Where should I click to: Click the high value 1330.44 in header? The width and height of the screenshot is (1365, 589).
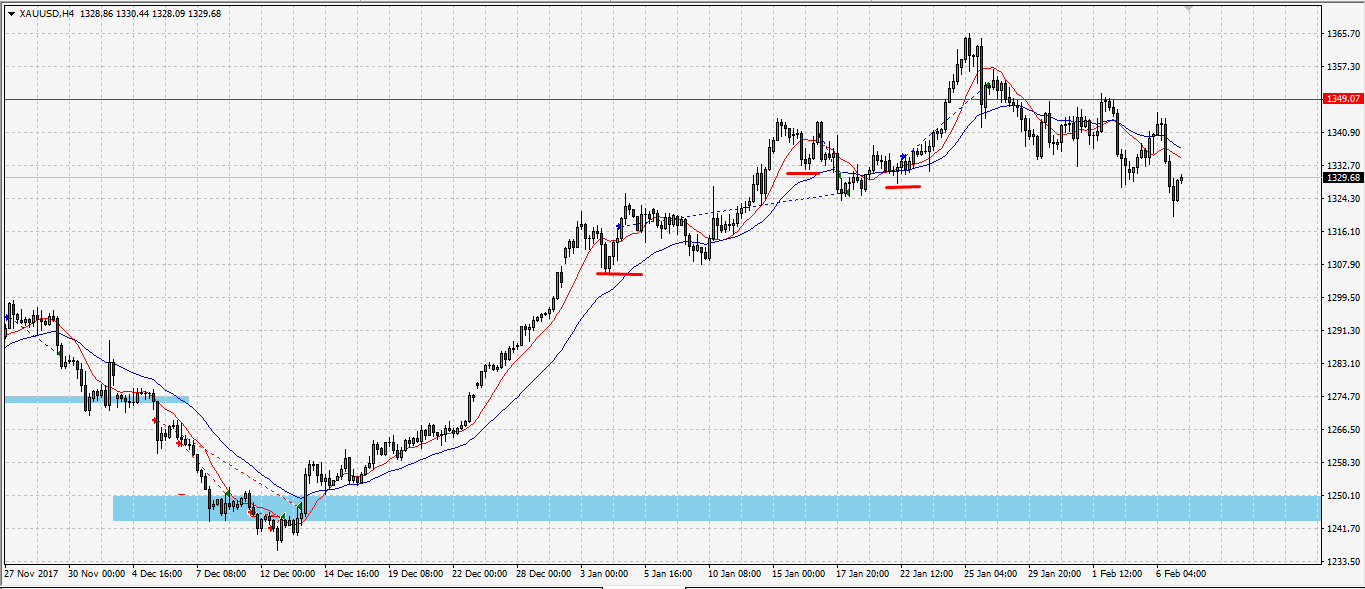click(x=133, y=13)
